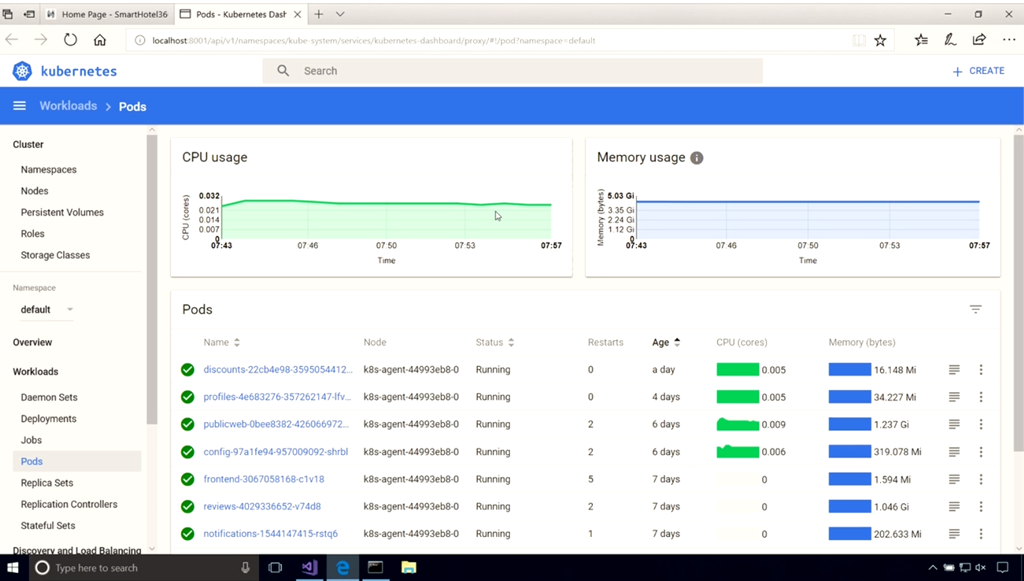Open logs icon for discounts pod

click(954, 370)
